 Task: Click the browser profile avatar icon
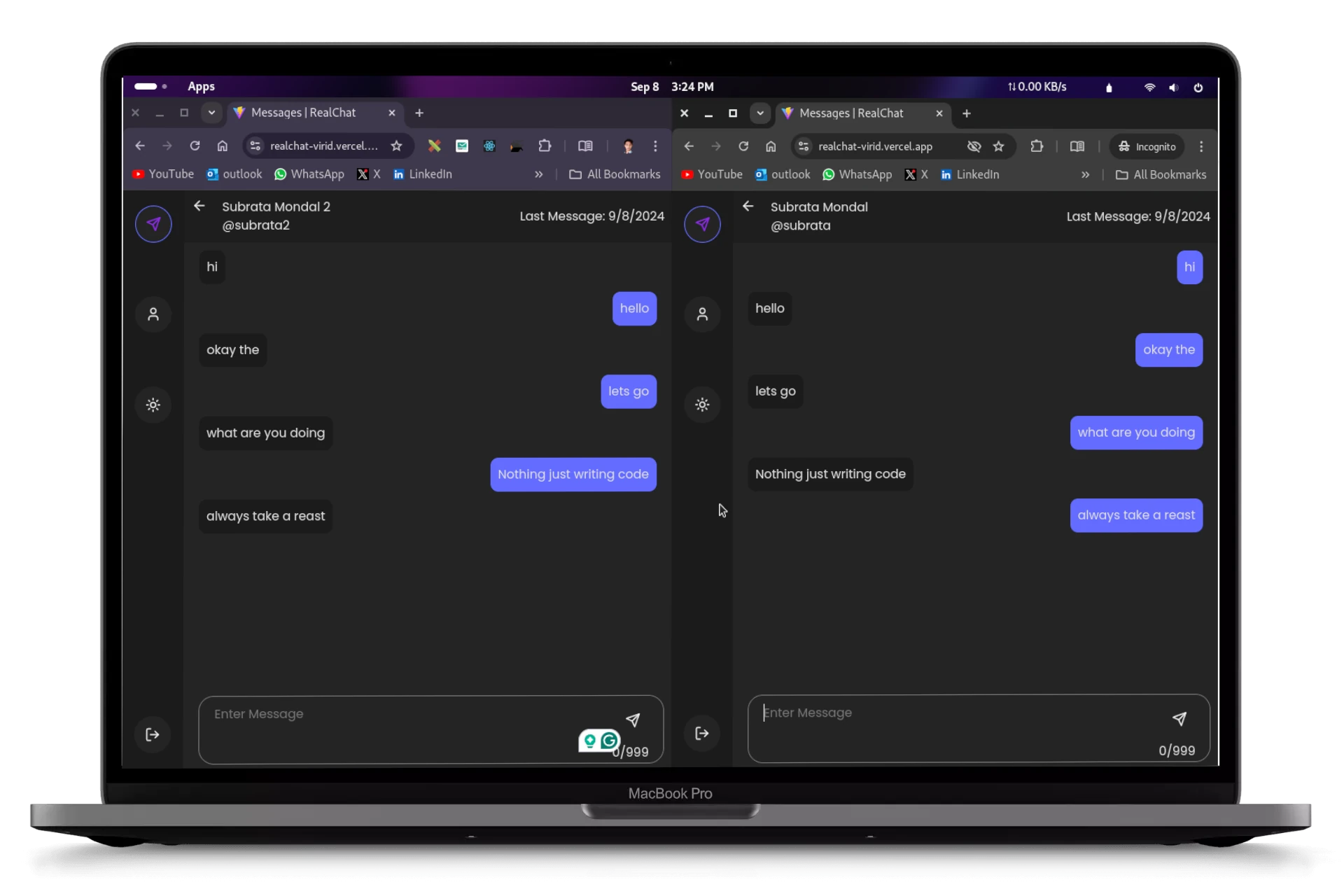pyautogui.click(x=628, y=146)
